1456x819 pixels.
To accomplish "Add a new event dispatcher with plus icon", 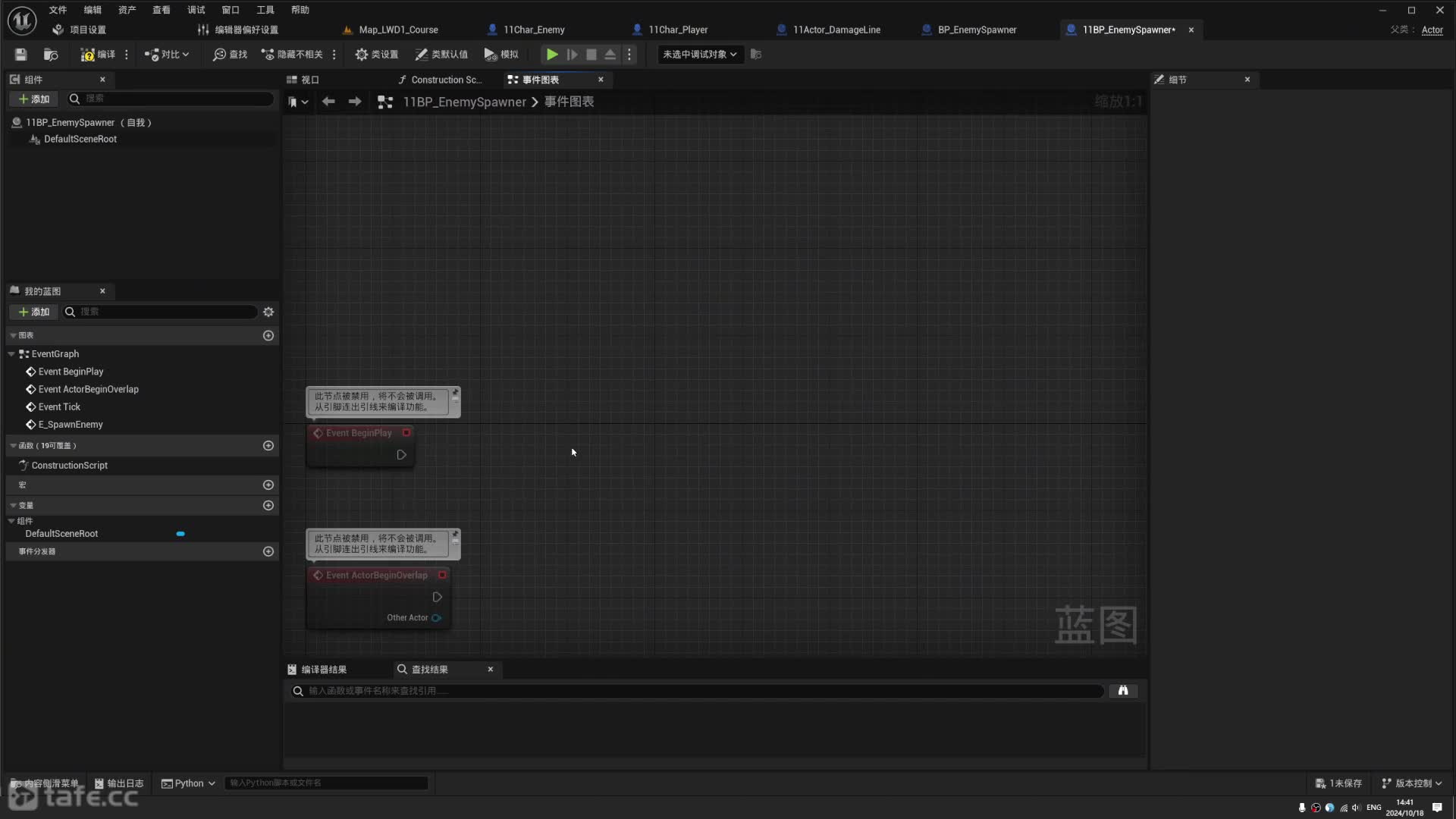I will (x=268, y=552).
